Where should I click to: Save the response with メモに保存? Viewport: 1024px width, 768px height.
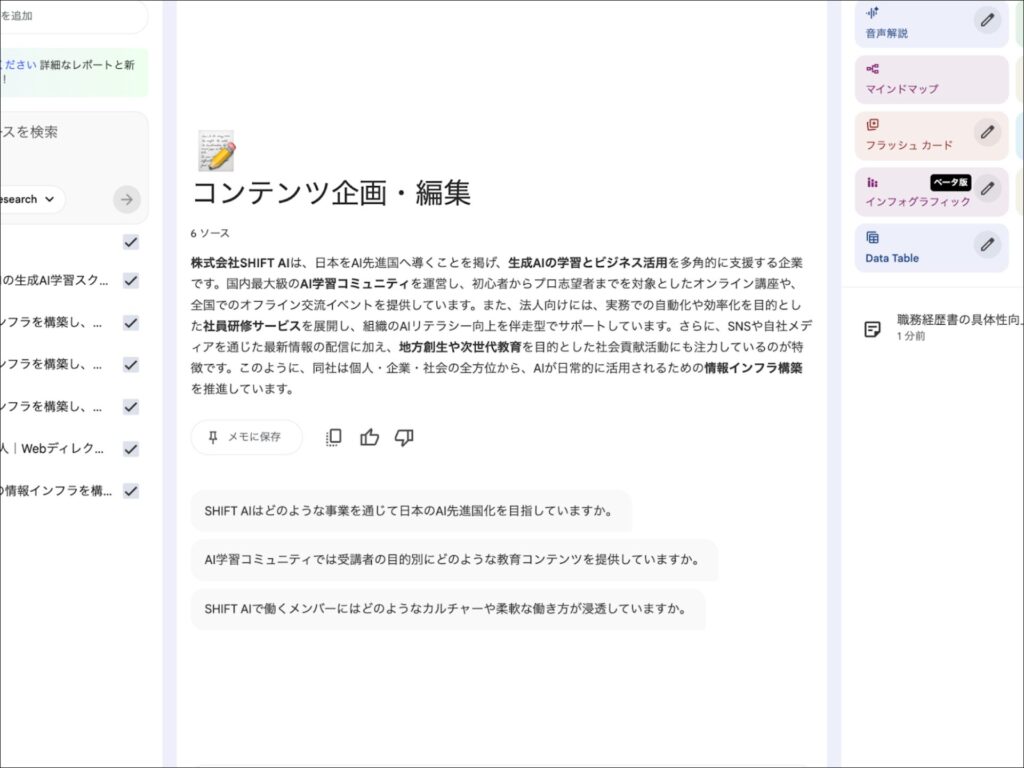tap(245, 437)
